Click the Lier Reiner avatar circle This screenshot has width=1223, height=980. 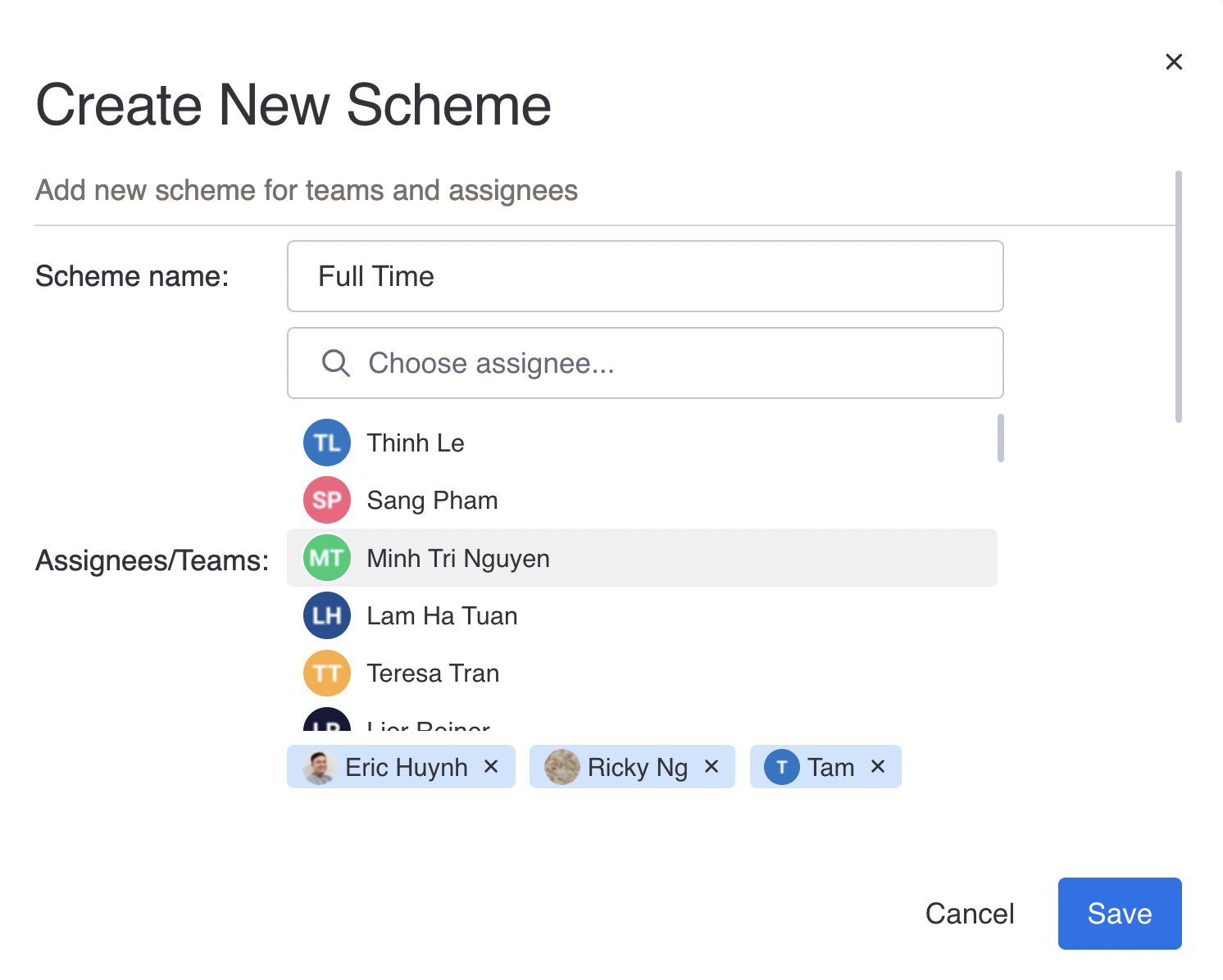tap(326, 726)
